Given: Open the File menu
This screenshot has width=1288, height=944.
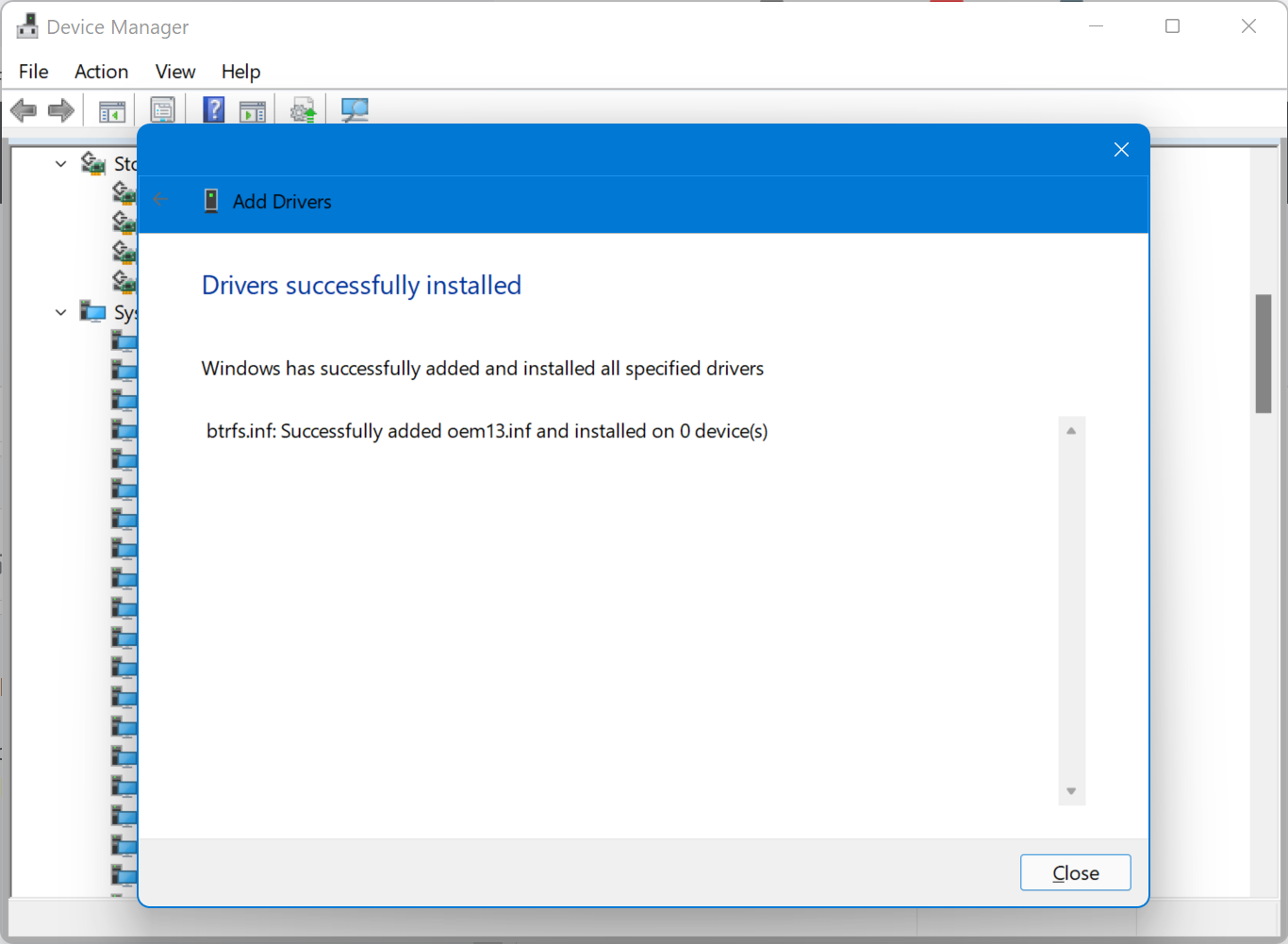Looking at the screenshot, I should (x=34, y=72).
